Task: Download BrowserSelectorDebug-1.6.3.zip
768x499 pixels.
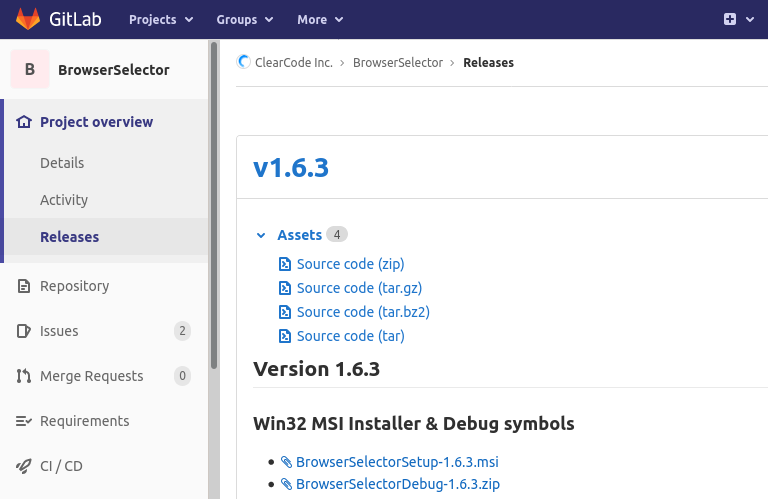Action: click(398, 484)
